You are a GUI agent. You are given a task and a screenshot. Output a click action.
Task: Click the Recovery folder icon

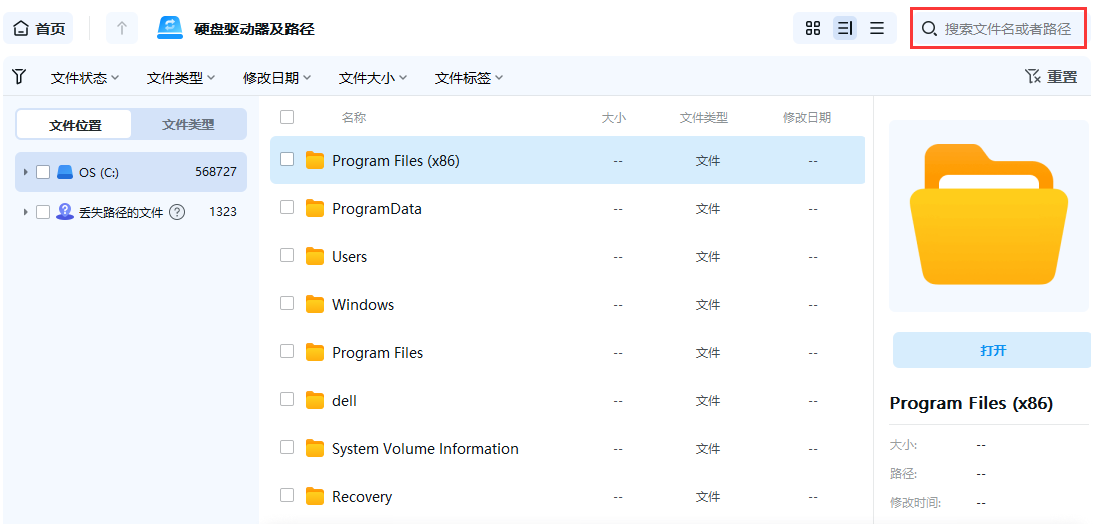tap(315, 497)
